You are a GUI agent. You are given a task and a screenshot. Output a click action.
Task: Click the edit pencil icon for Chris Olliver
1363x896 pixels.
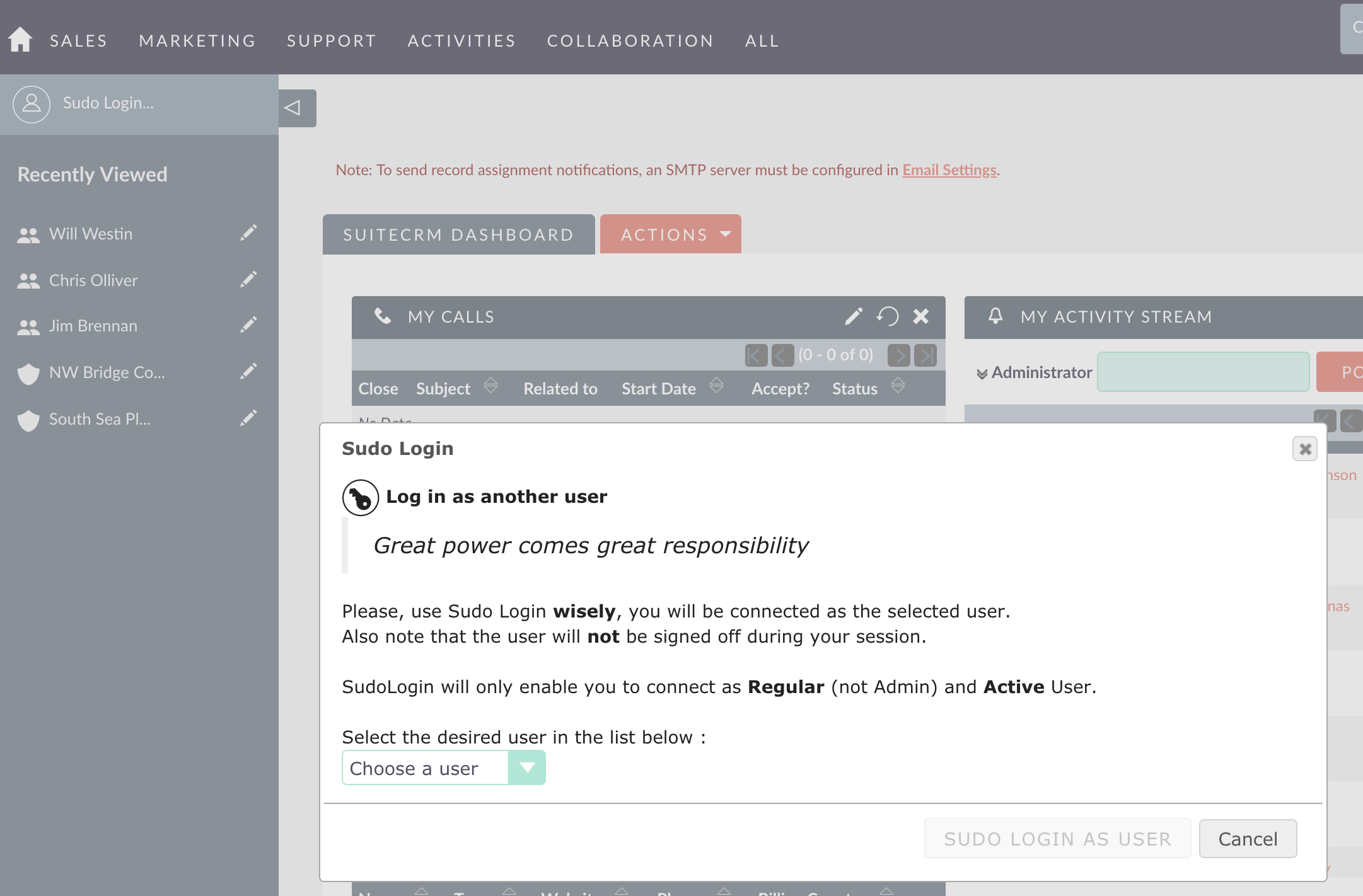[x=247, y=280]
